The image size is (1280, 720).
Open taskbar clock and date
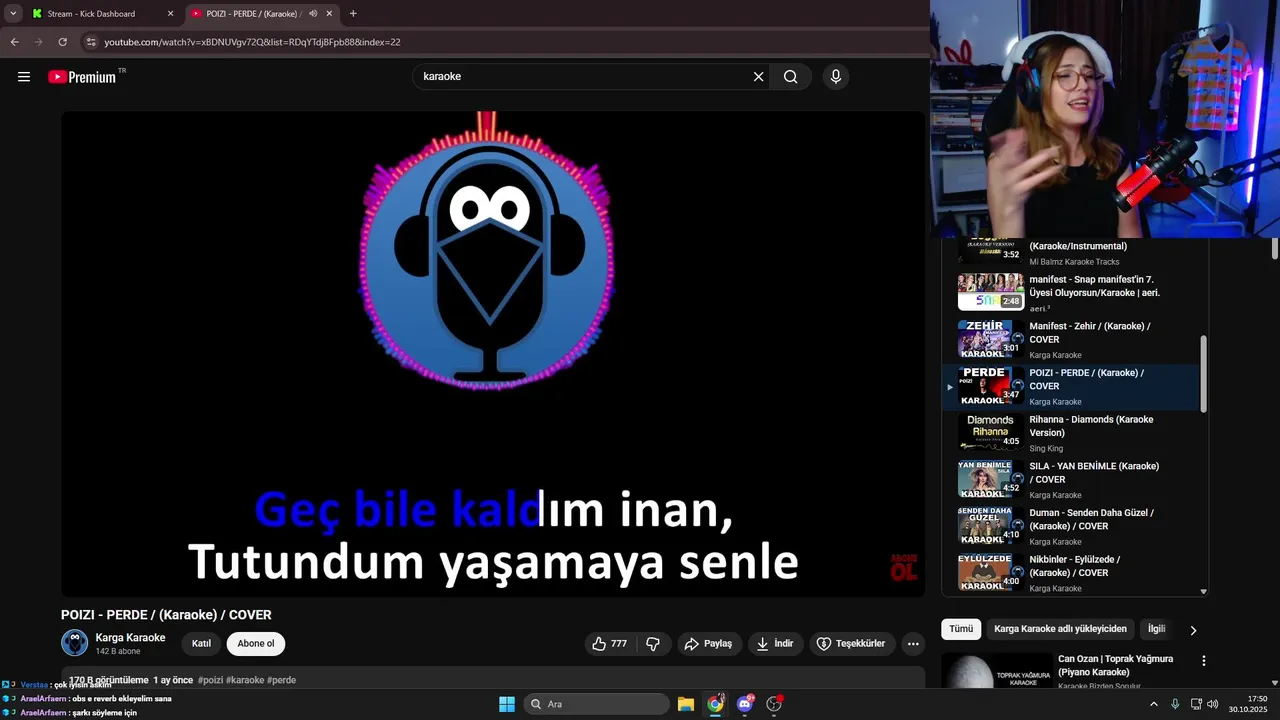(x=1250, y=704)
